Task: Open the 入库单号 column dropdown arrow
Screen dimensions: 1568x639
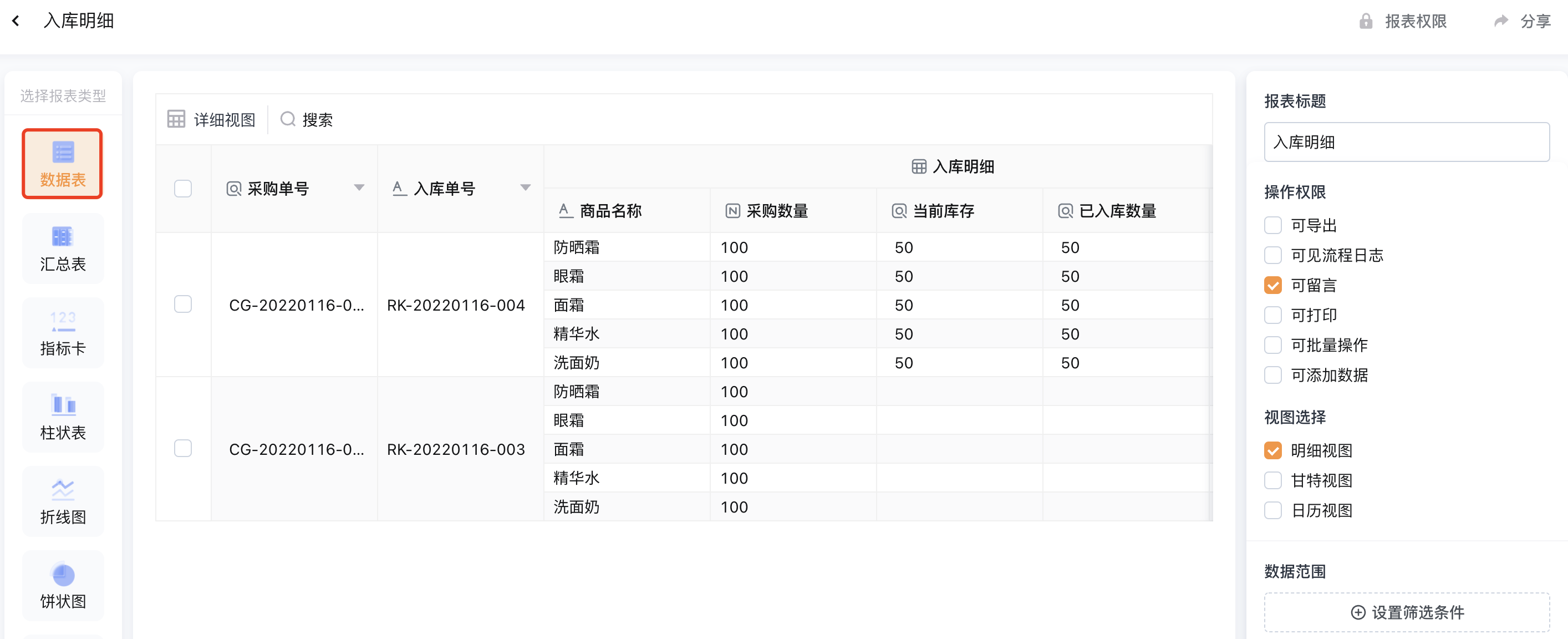Action: coord(525,187)
